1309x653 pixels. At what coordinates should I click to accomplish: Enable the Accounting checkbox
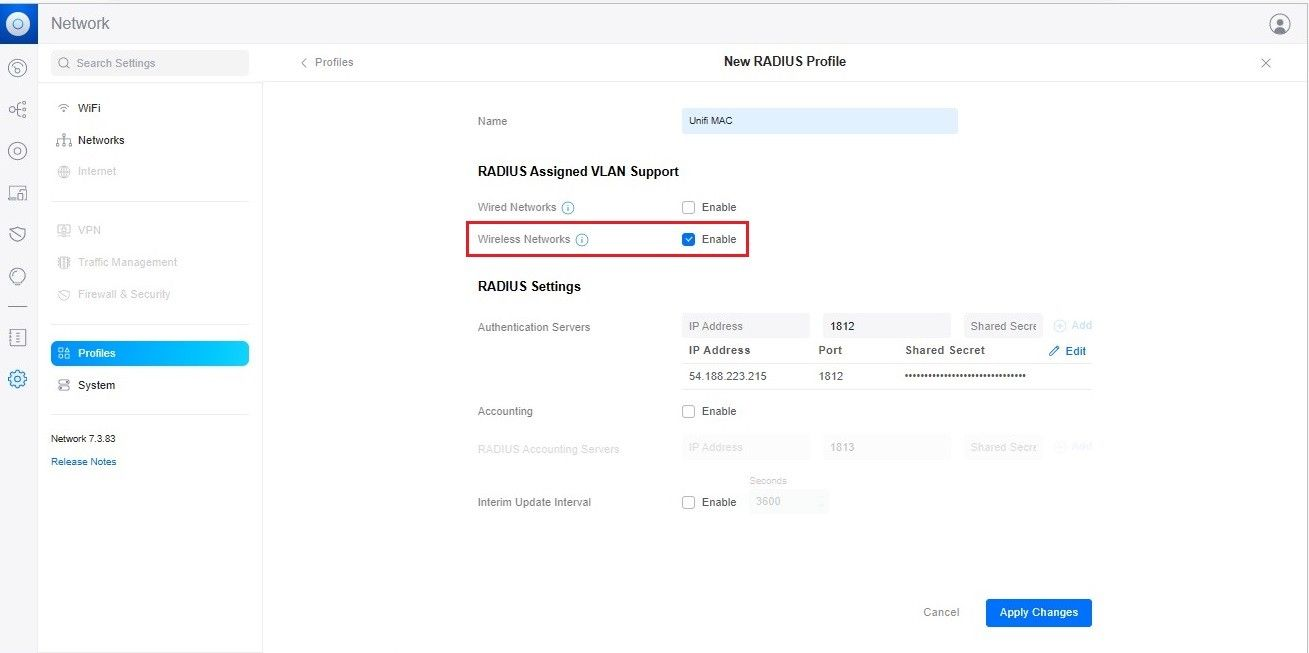[x=688, y=412]
